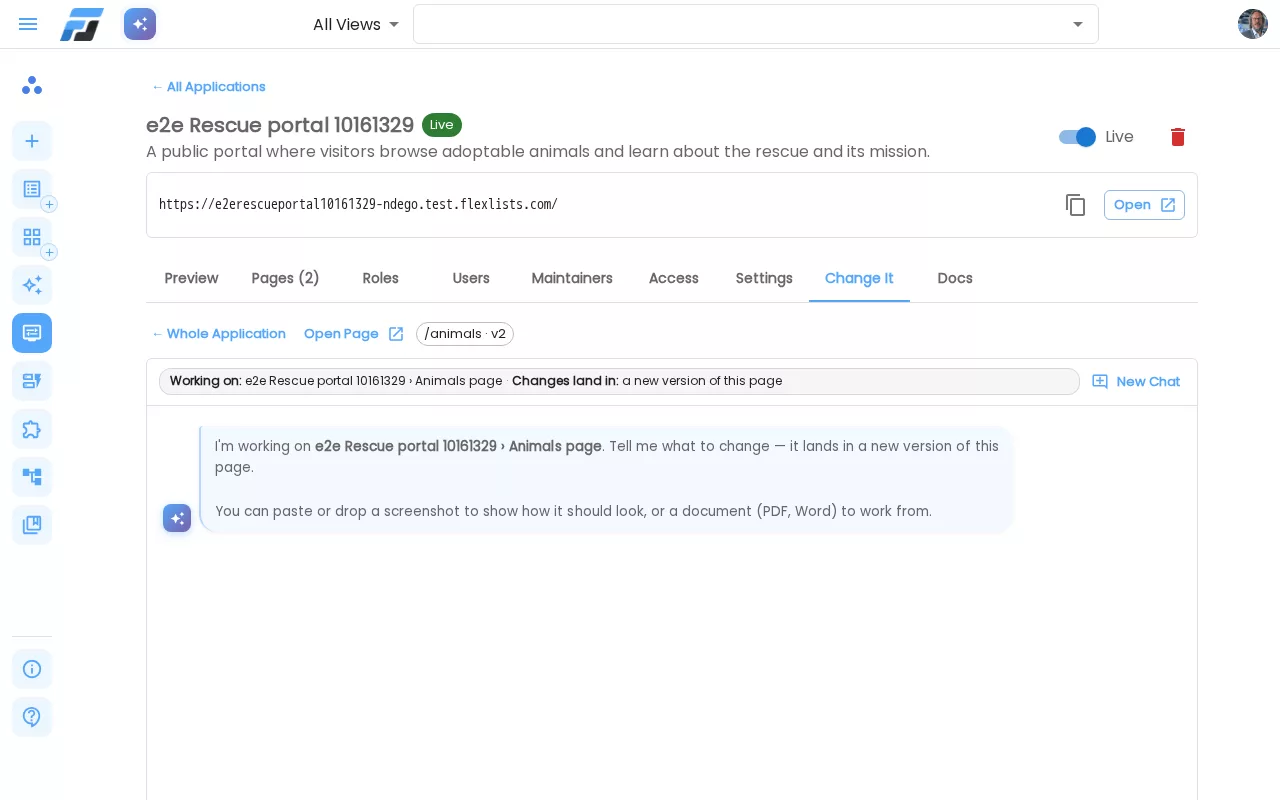Click the plus icon in the sidebar

click(32, 141)
